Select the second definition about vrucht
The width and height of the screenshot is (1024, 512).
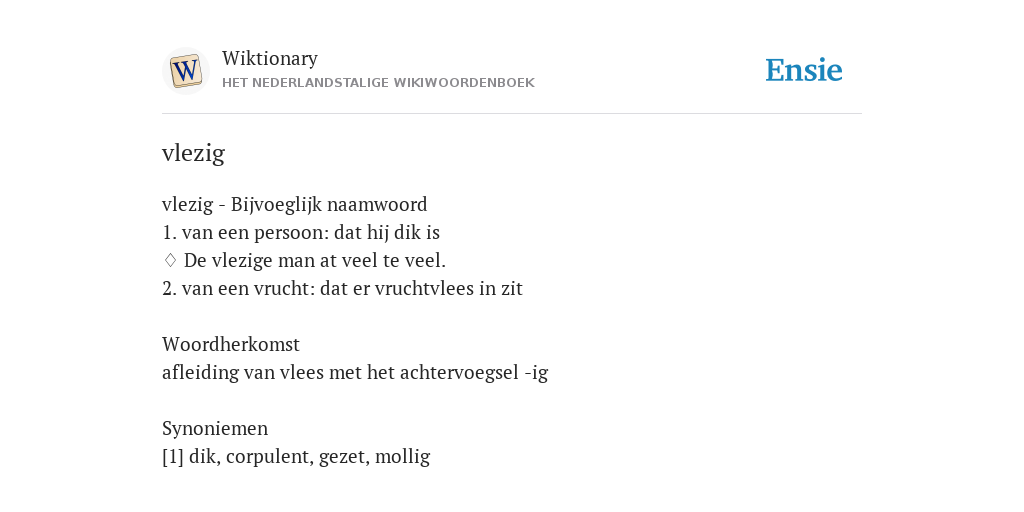tap(342, 289)
